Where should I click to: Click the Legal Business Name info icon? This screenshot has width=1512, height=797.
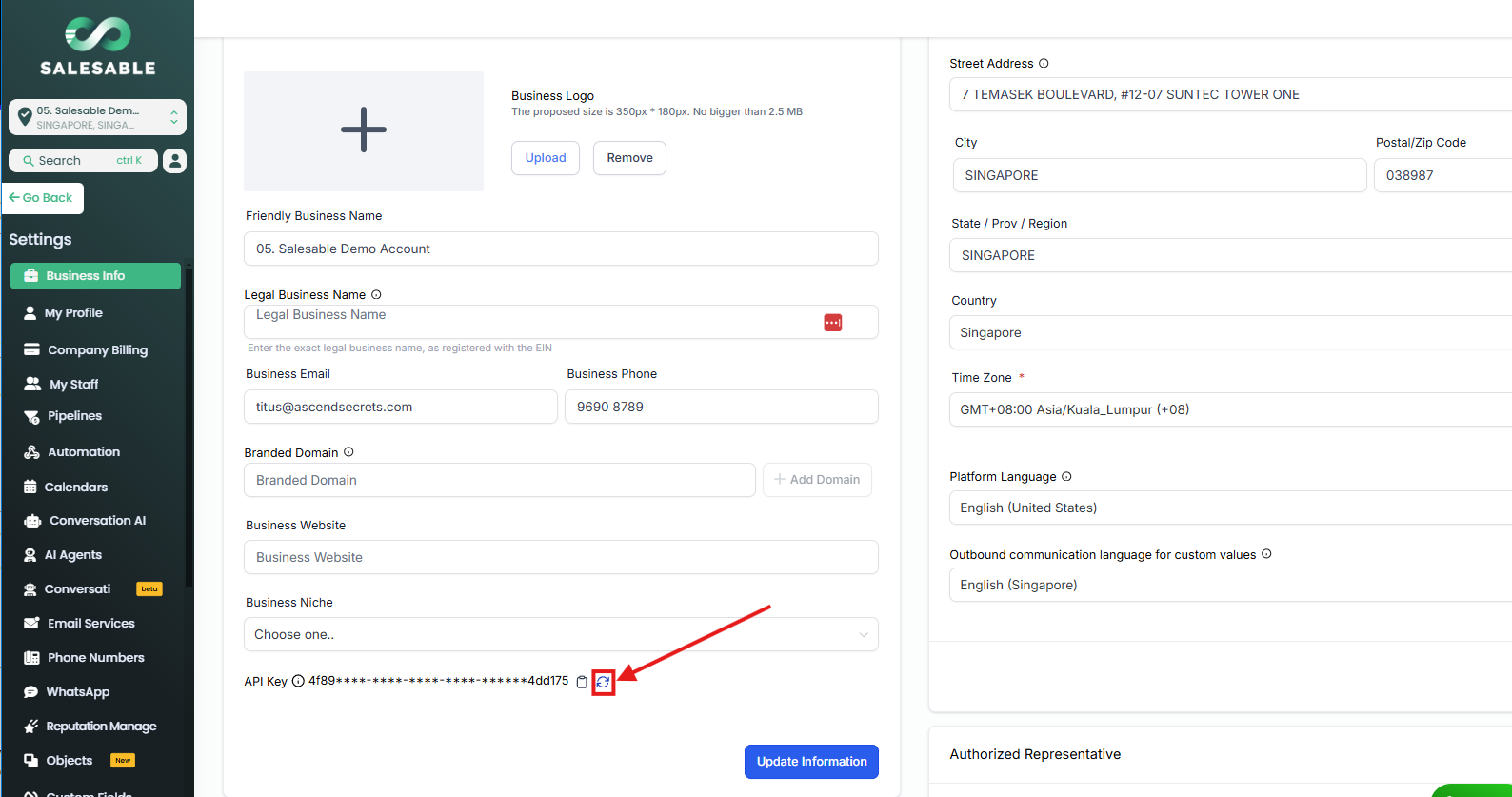tap(376, 294)
